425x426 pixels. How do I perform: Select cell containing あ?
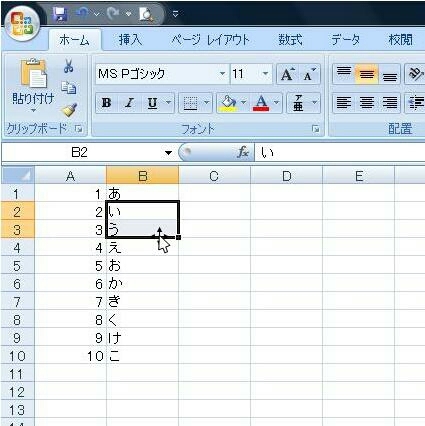click(x=142, y=194)
